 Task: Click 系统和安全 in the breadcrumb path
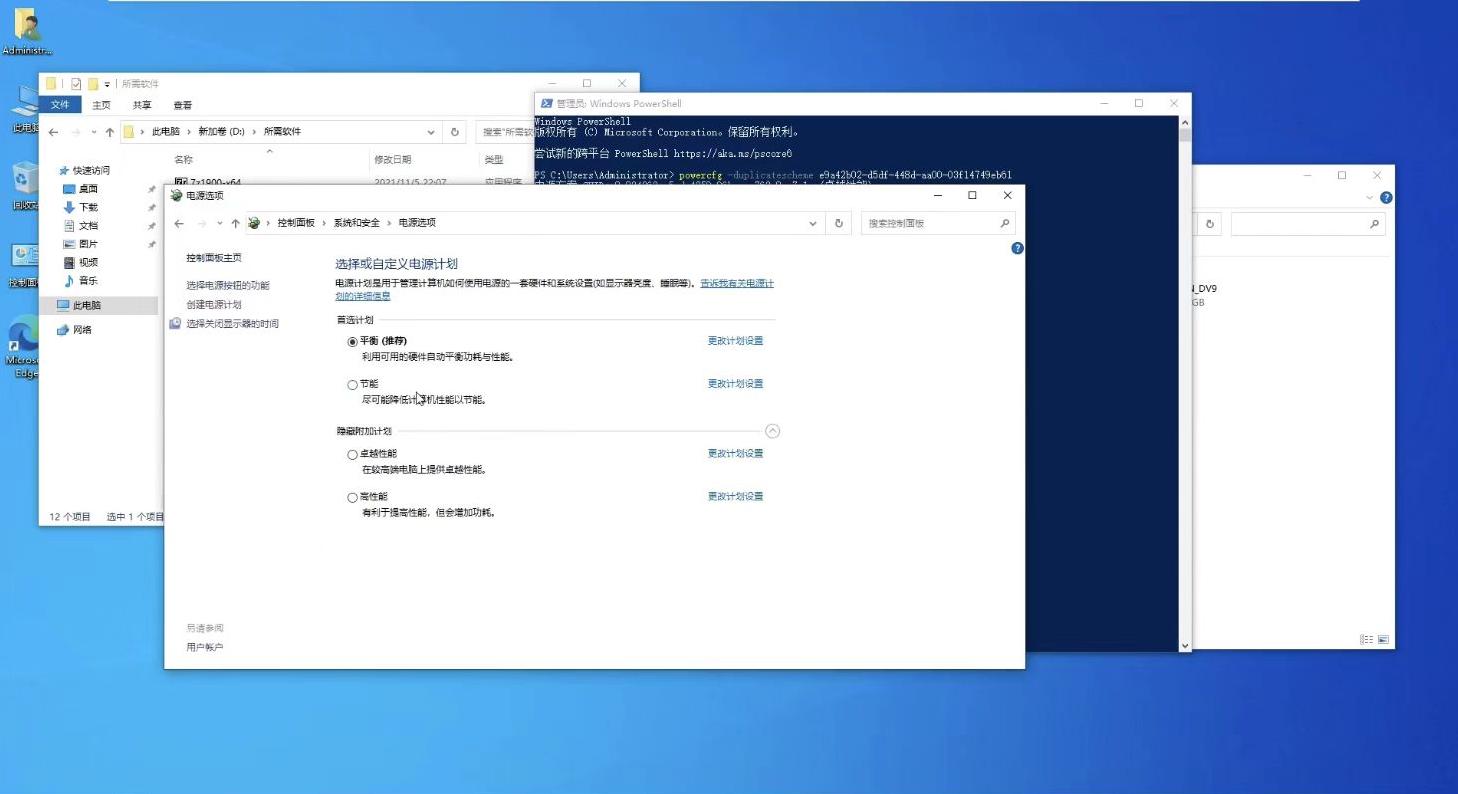coord(357,223)
